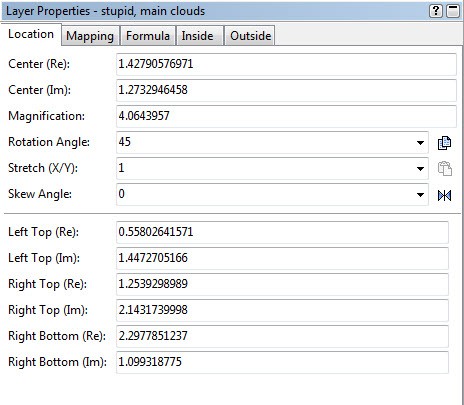Click the 'Left Top (Im):' label
Viewport: 464px width, 405px height.
[x=44, y=258]
